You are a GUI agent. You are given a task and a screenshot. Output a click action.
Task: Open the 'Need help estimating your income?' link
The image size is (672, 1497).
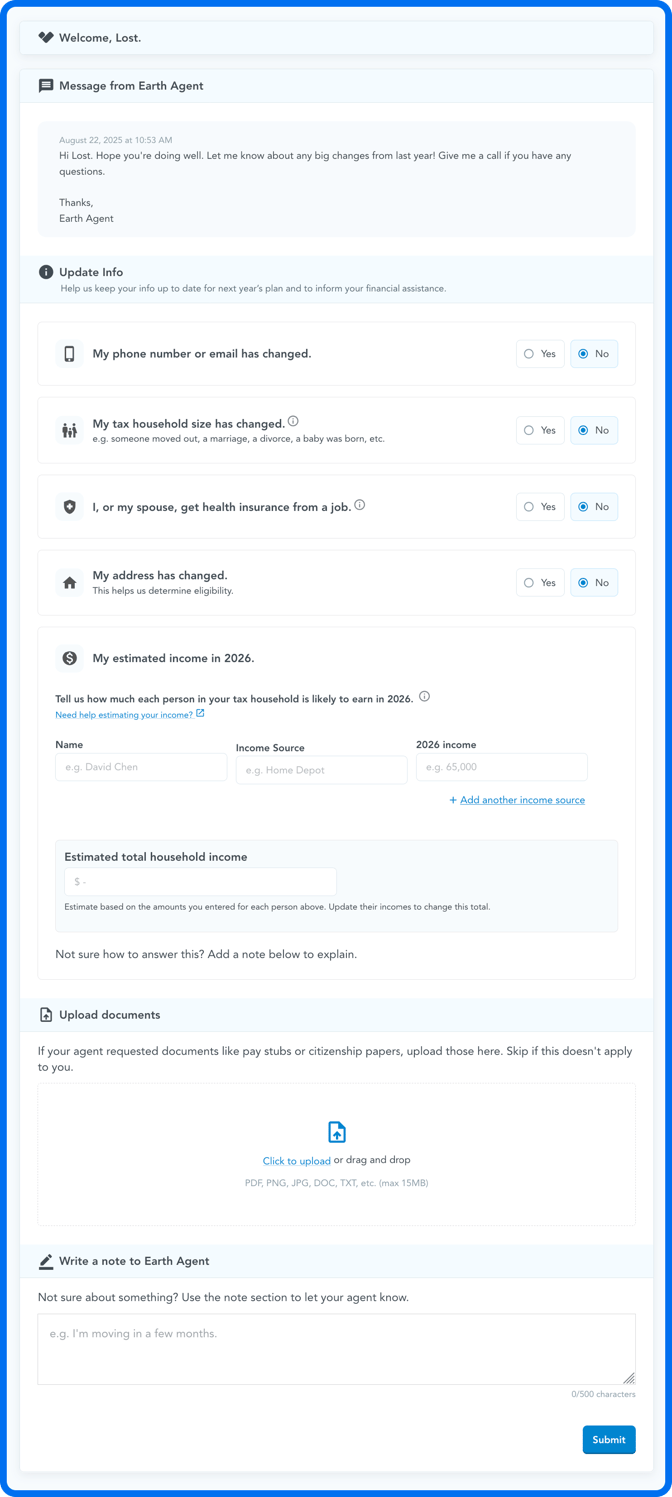tap(124, 715)
